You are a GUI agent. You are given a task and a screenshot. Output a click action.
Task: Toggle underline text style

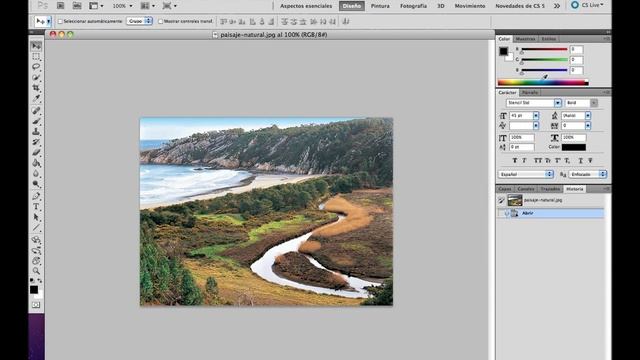click(580, 160)
